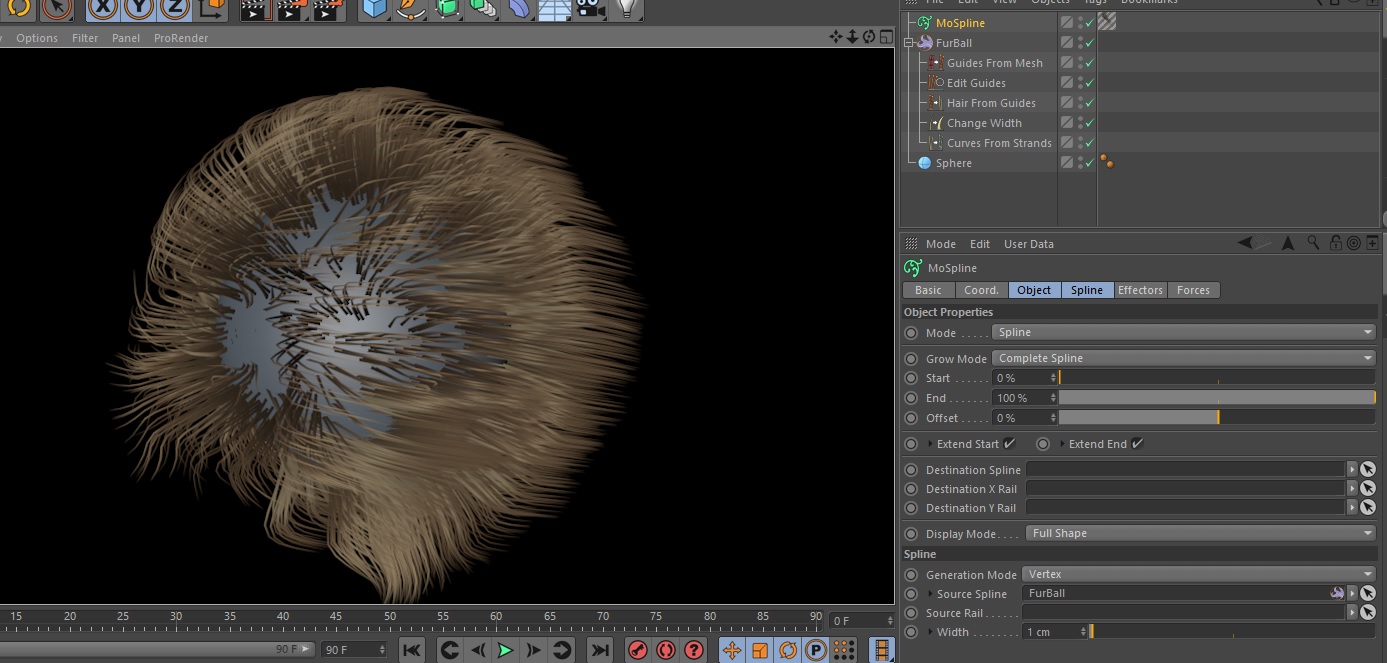Switch to the Effectors tab
The height and width of the screenshot is (663, 1387).
click(x=1140, y=290)
